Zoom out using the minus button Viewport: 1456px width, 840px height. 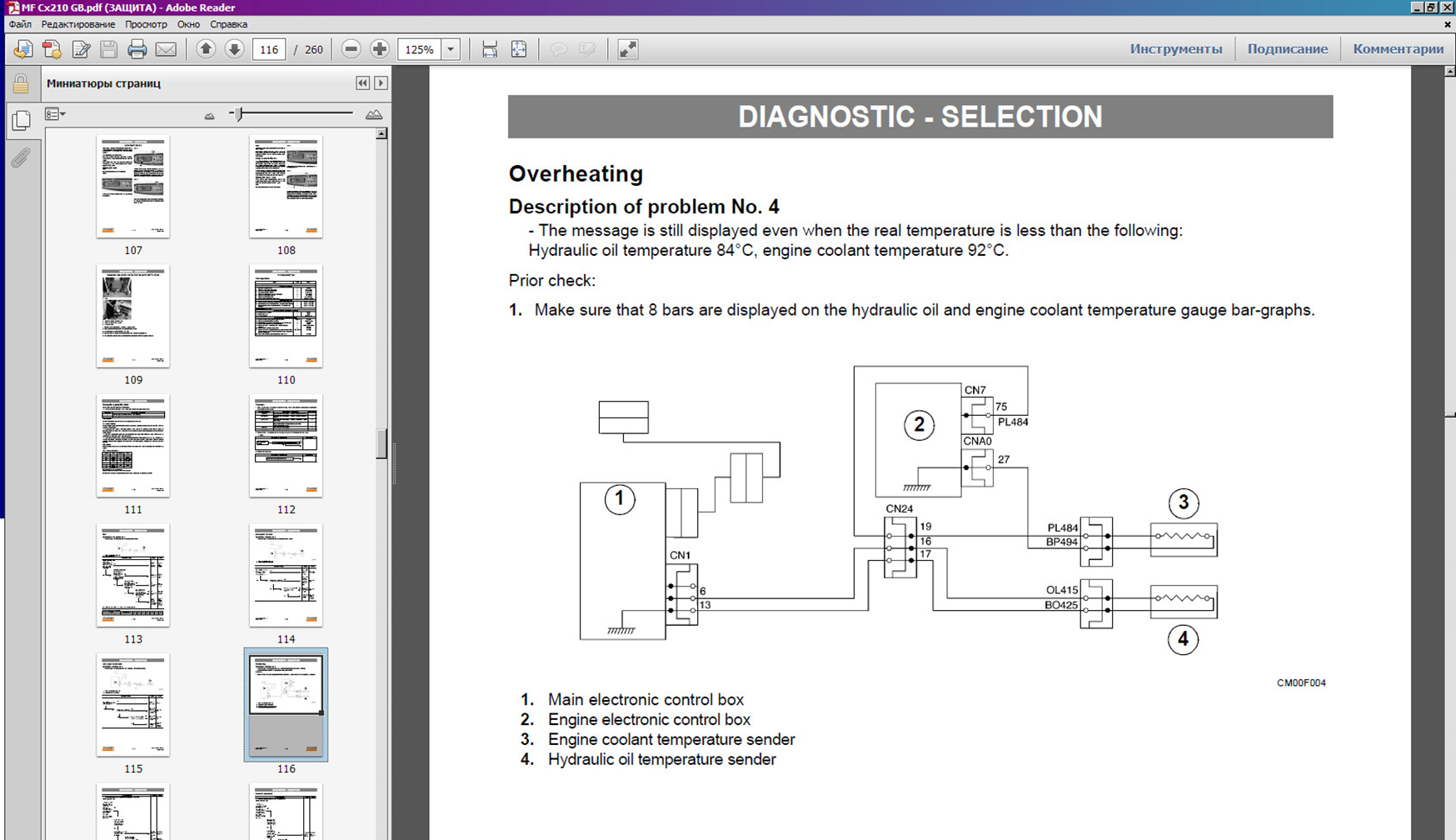(351, 49)
